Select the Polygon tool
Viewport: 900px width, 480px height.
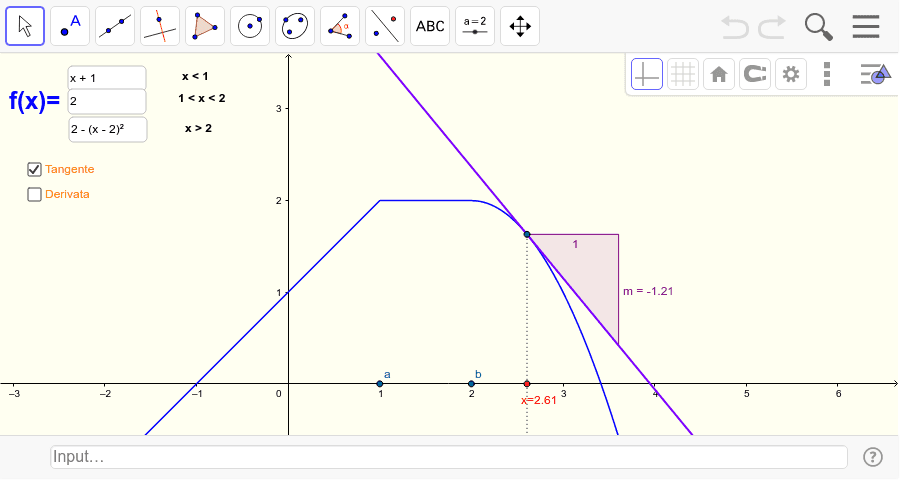point(205,26)
